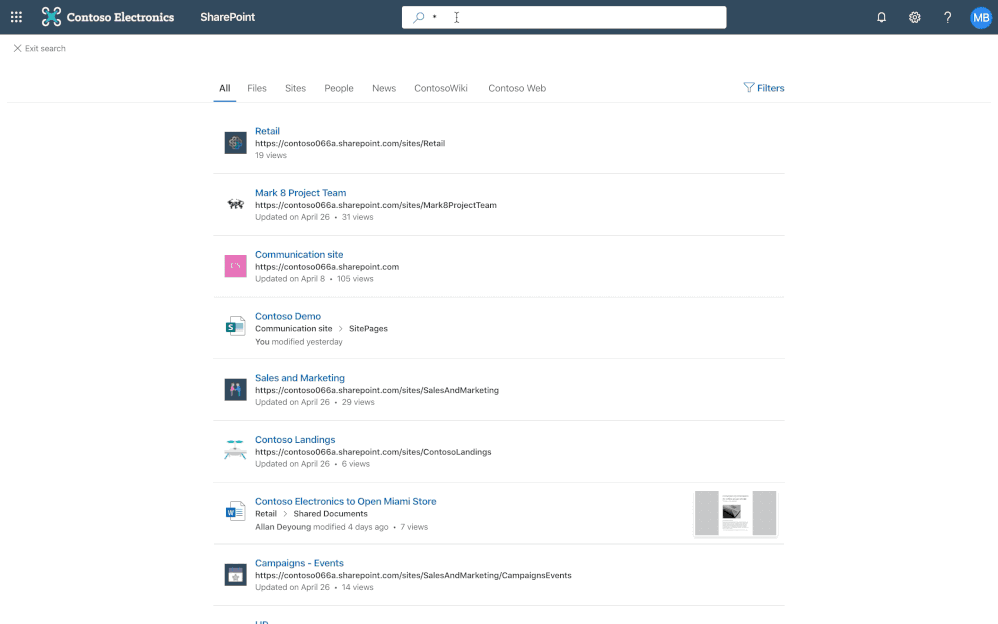Click the Mark8ProjectTeam URL text
This screenshot has height=624, width=998.
point(376,205)
